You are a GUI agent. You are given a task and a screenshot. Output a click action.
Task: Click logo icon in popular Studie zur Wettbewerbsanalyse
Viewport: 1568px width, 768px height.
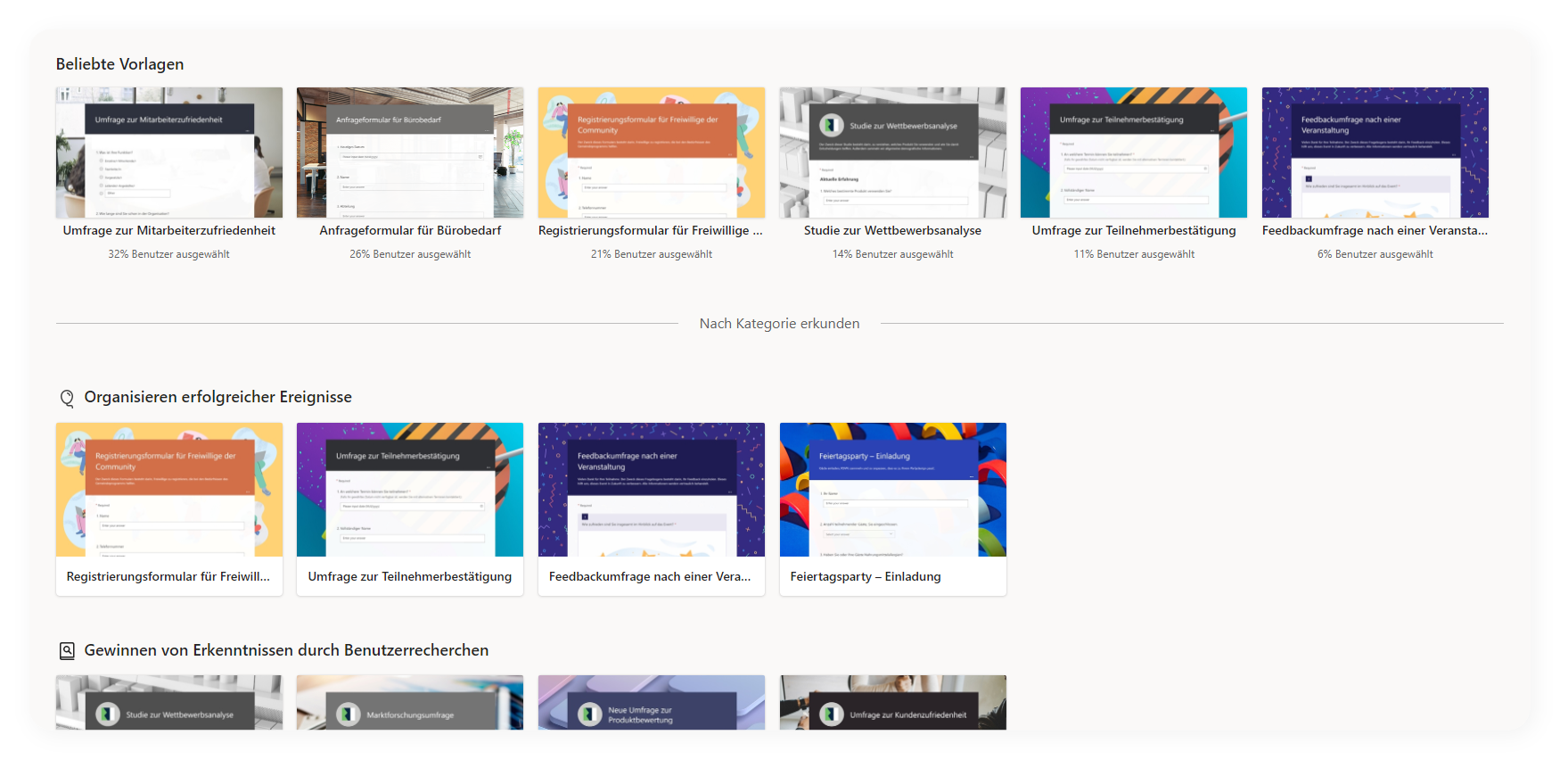[832, 126]
